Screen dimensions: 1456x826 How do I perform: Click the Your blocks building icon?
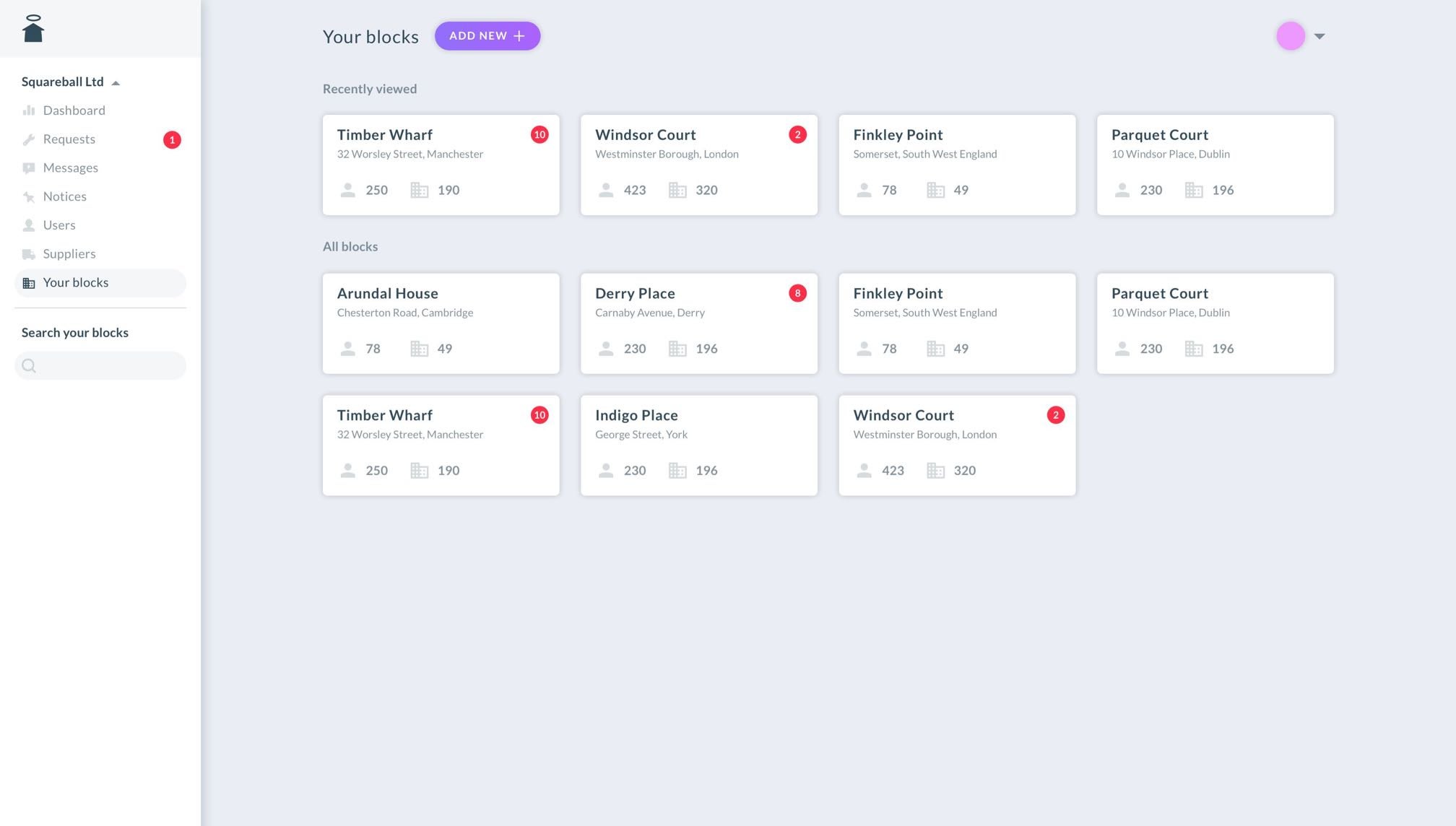coord(29,283)
